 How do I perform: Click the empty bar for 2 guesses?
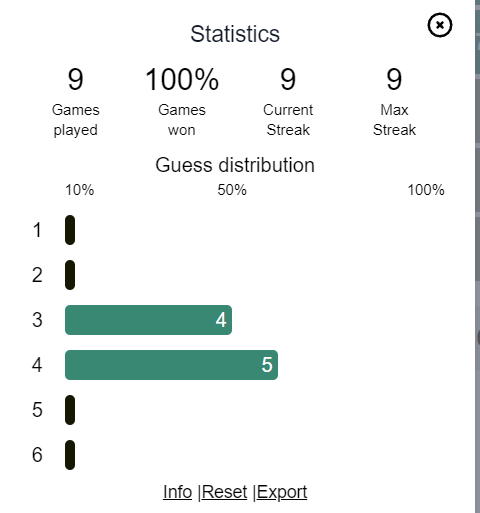(70, 275)
